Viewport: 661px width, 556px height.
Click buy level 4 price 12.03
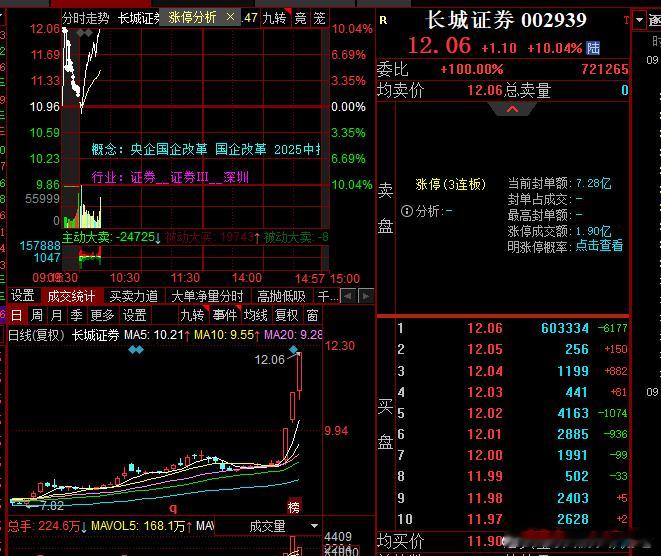coord(485,392)
